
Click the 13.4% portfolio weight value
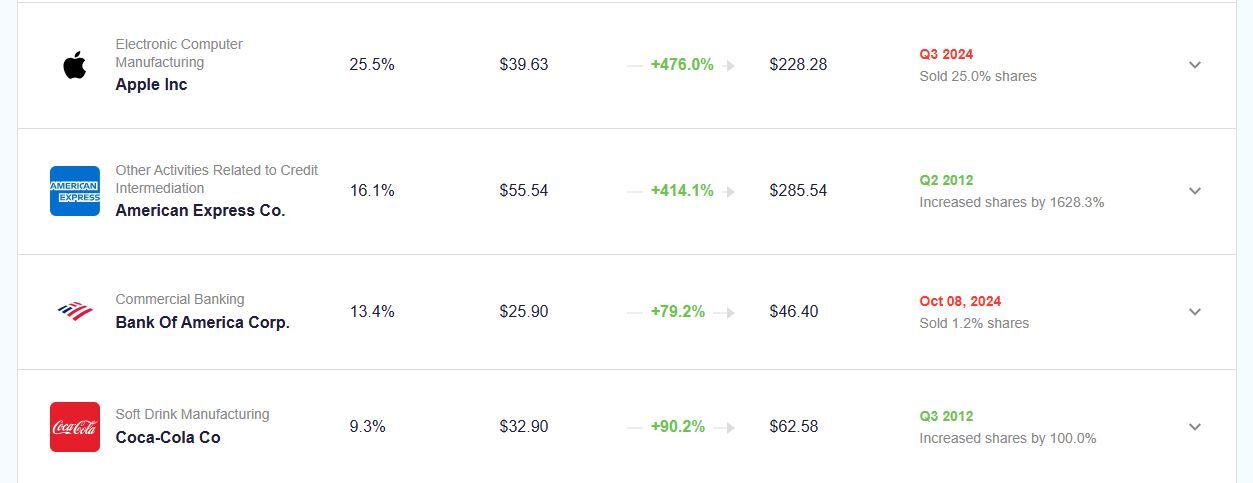[x=372, y=312]
